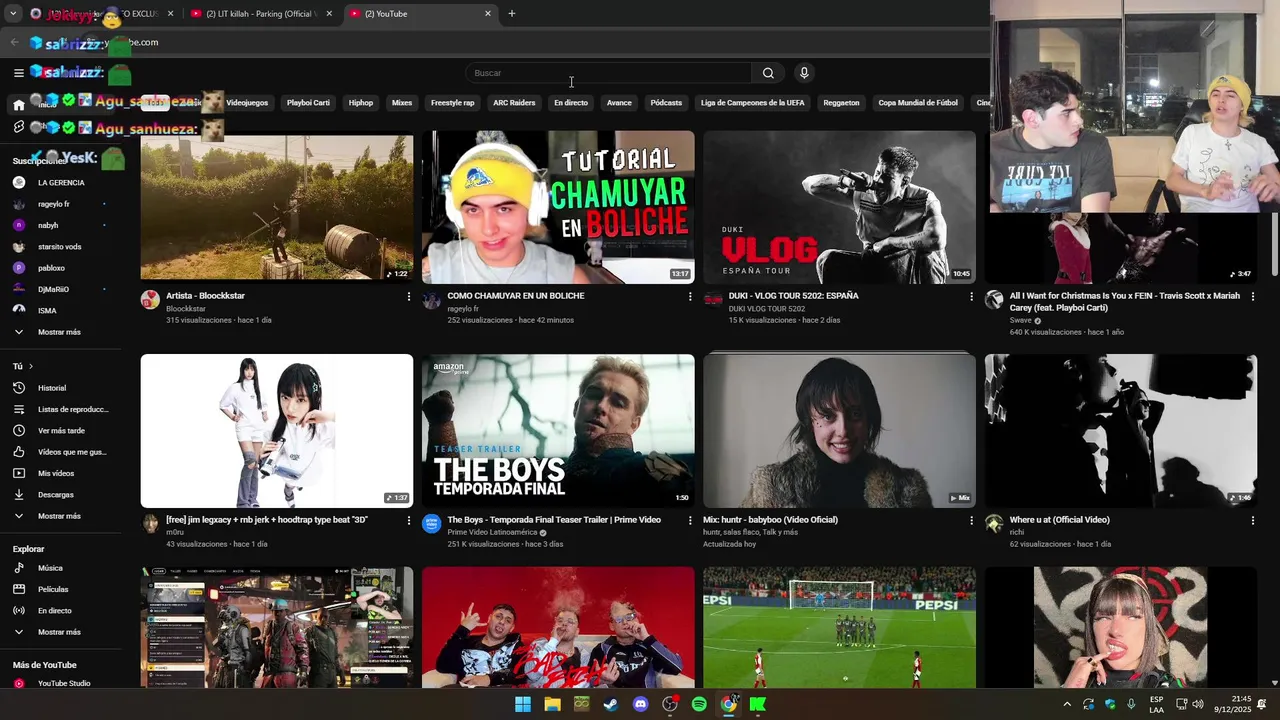Open Descargas in sidebar

click(x=56, y=495)
